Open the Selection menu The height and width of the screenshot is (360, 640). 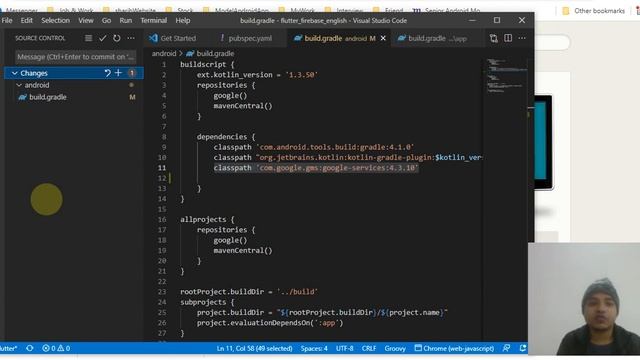point(56,20)
